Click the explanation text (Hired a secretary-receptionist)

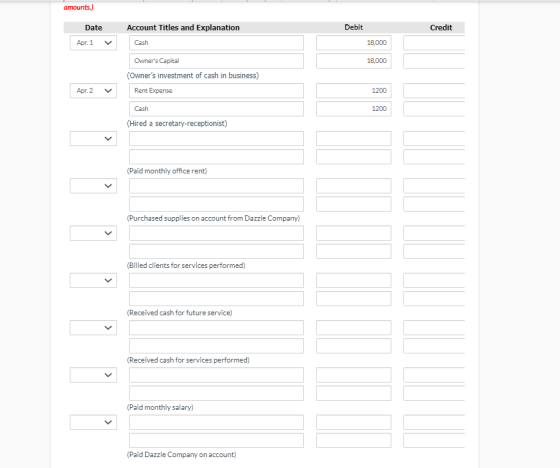177,123
